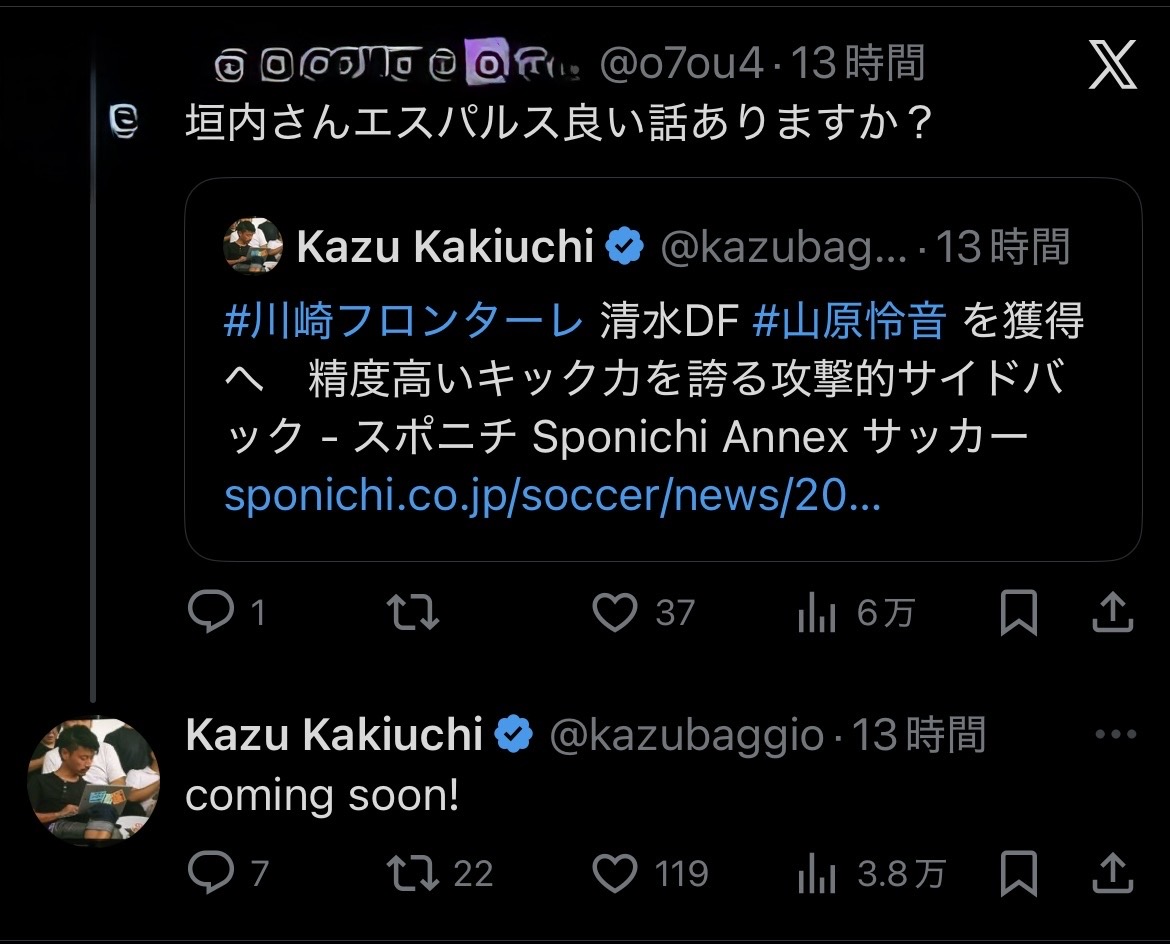Viewport: 1170px width, 944px height.
Task: Bookmark the upper tweet from @o7ou4
Action: pos(1019,613)
